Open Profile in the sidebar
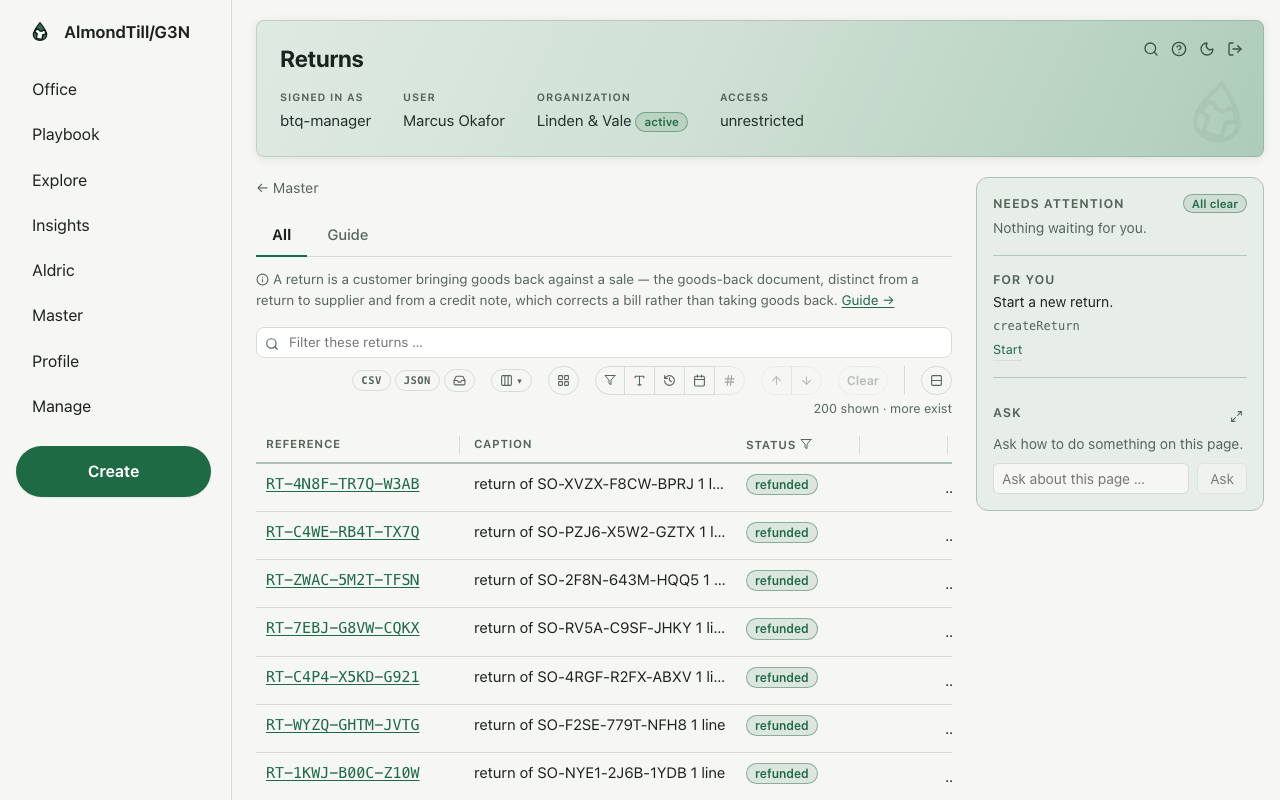This screenshot has width=1280, height=800. point(55,362)
